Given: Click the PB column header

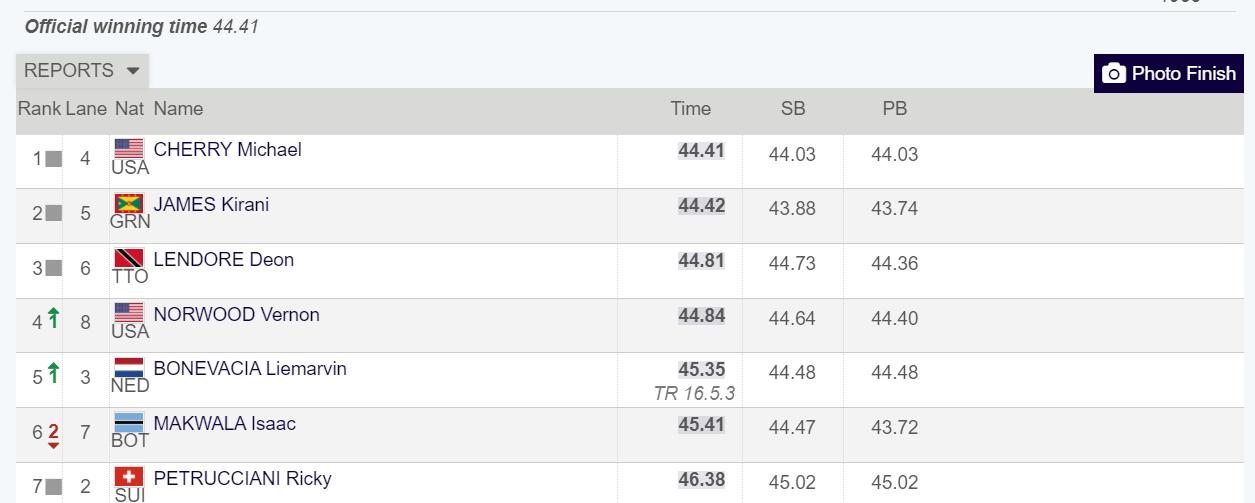Looking at the screenshot, I should (895, 109).
